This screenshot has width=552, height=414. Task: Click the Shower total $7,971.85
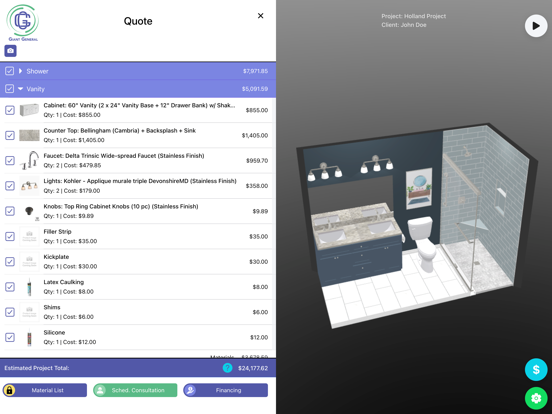pos(255,71)
